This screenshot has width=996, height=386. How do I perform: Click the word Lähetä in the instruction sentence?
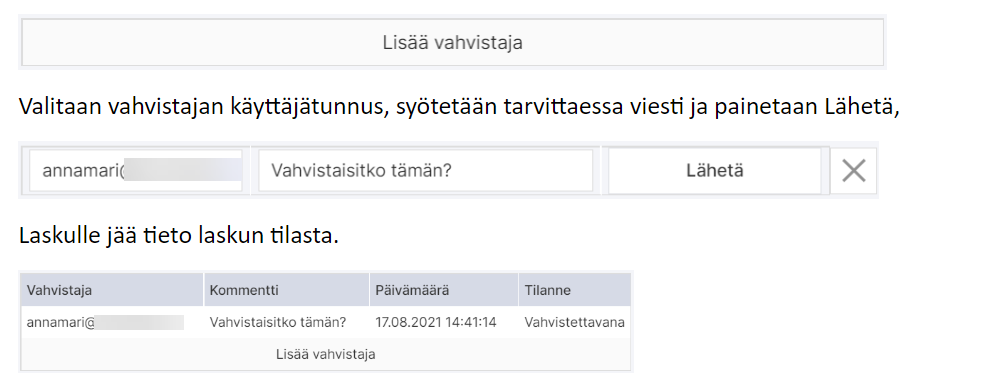click(x=861, y=107)
